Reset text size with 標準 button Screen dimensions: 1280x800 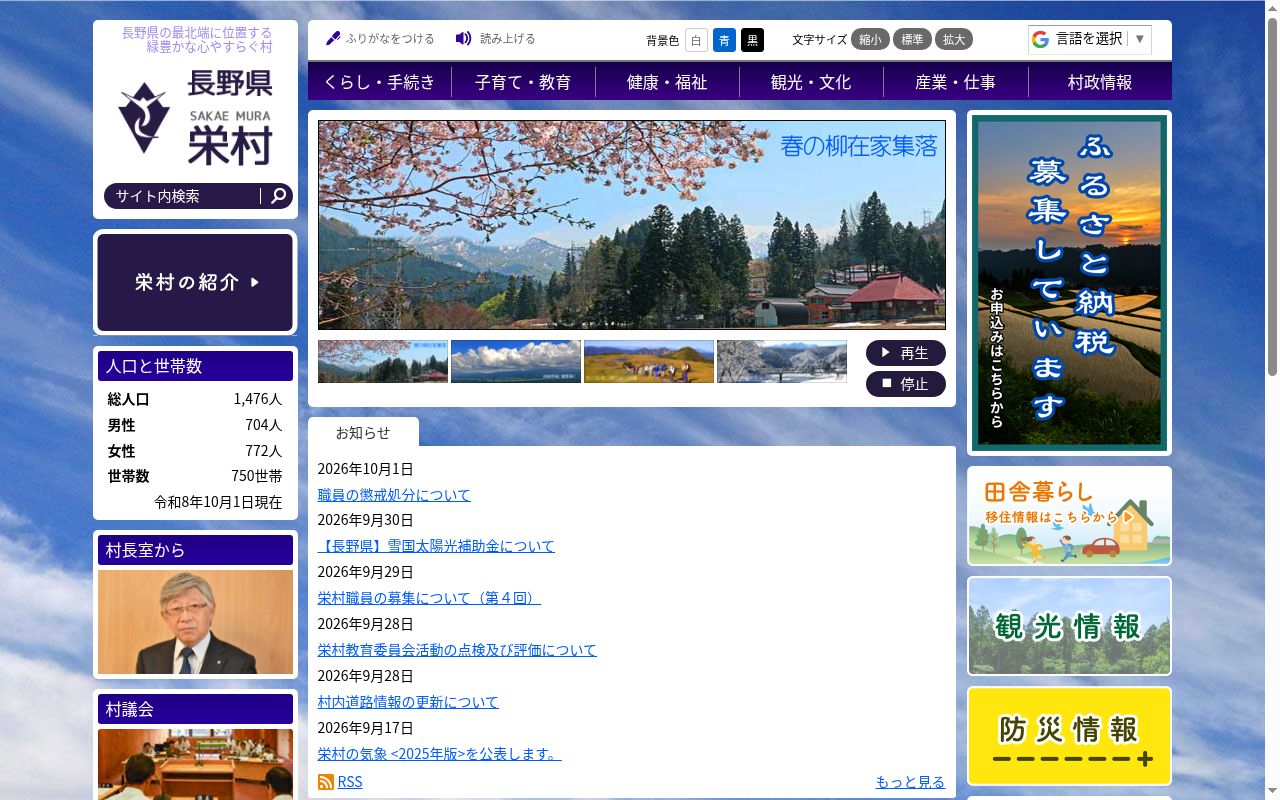pos(912,40)
